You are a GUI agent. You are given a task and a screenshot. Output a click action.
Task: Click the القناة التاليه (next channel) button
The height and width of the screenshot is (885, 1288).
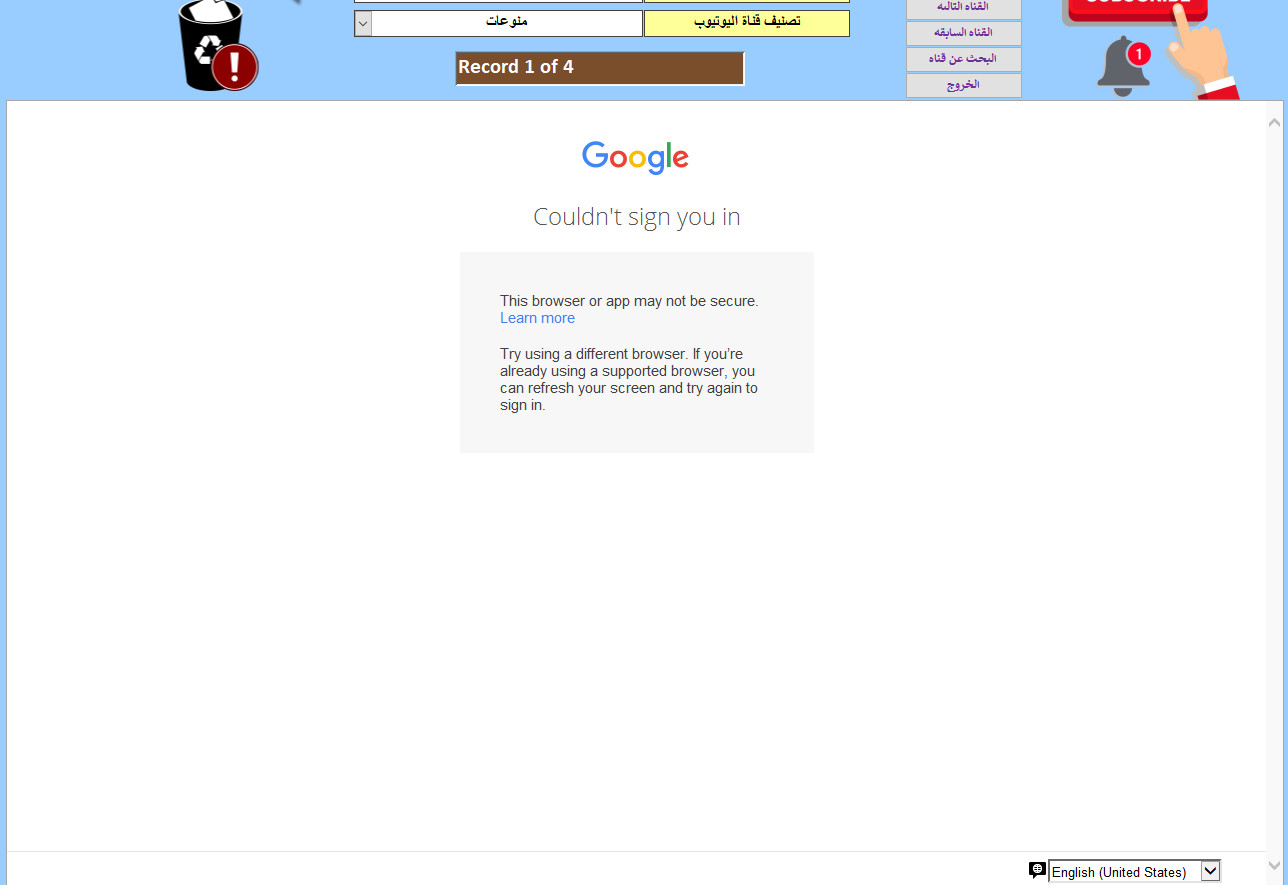(964, 8)
